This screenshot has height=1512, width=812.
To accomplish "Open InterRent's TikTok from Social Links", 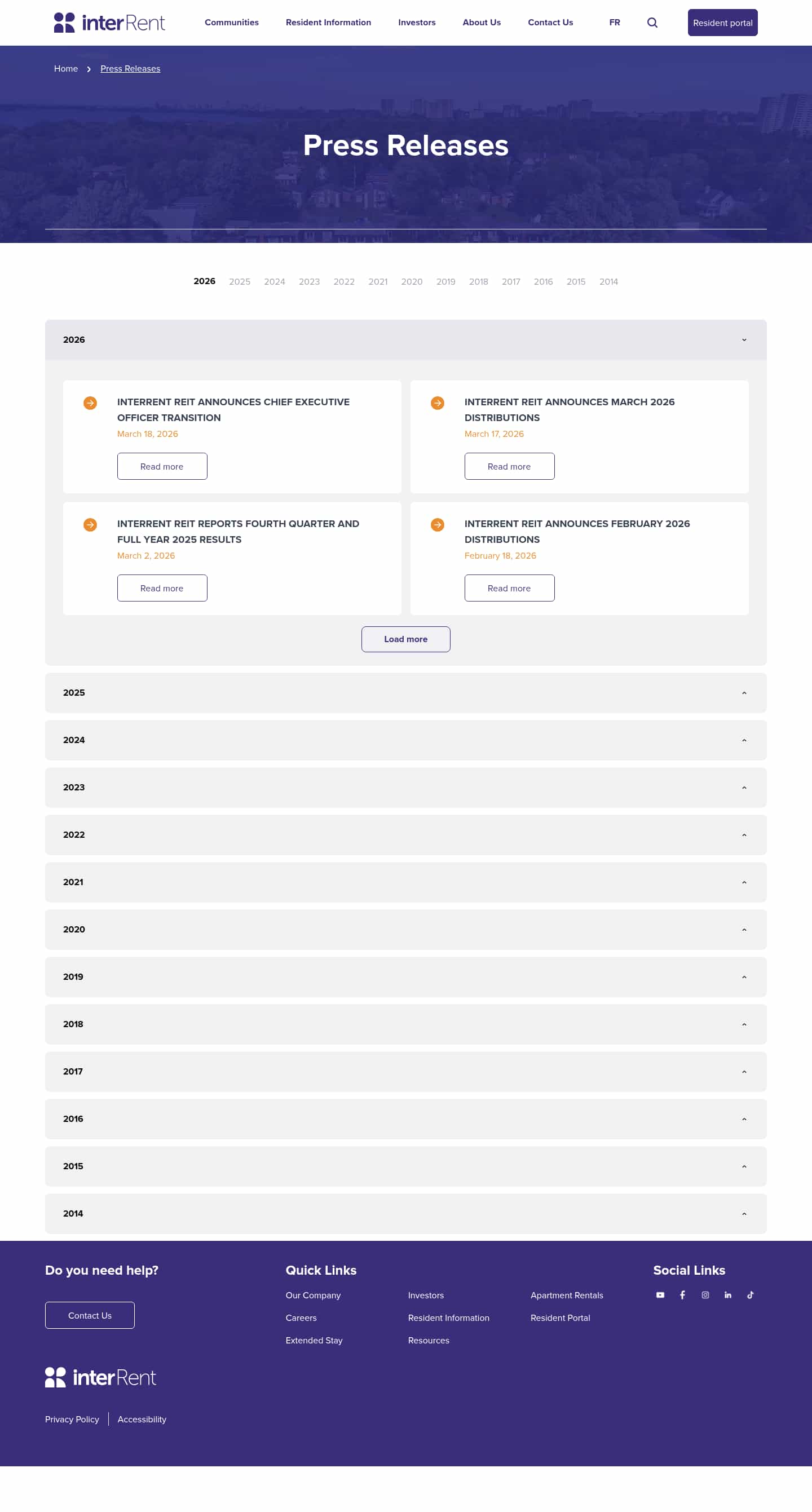I will (x=751, y=1295).
